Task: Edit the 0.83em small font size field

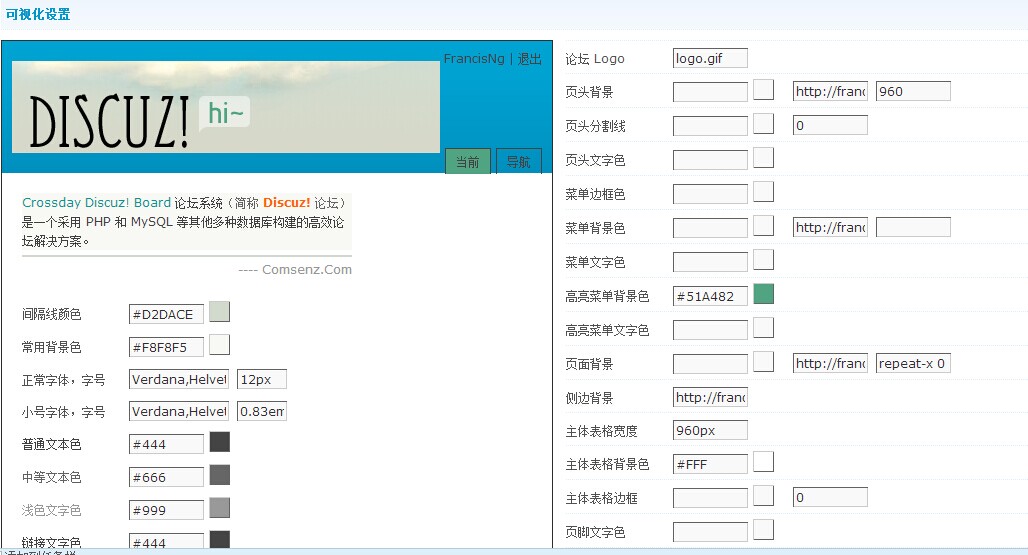Action: [x=262, y=411]
